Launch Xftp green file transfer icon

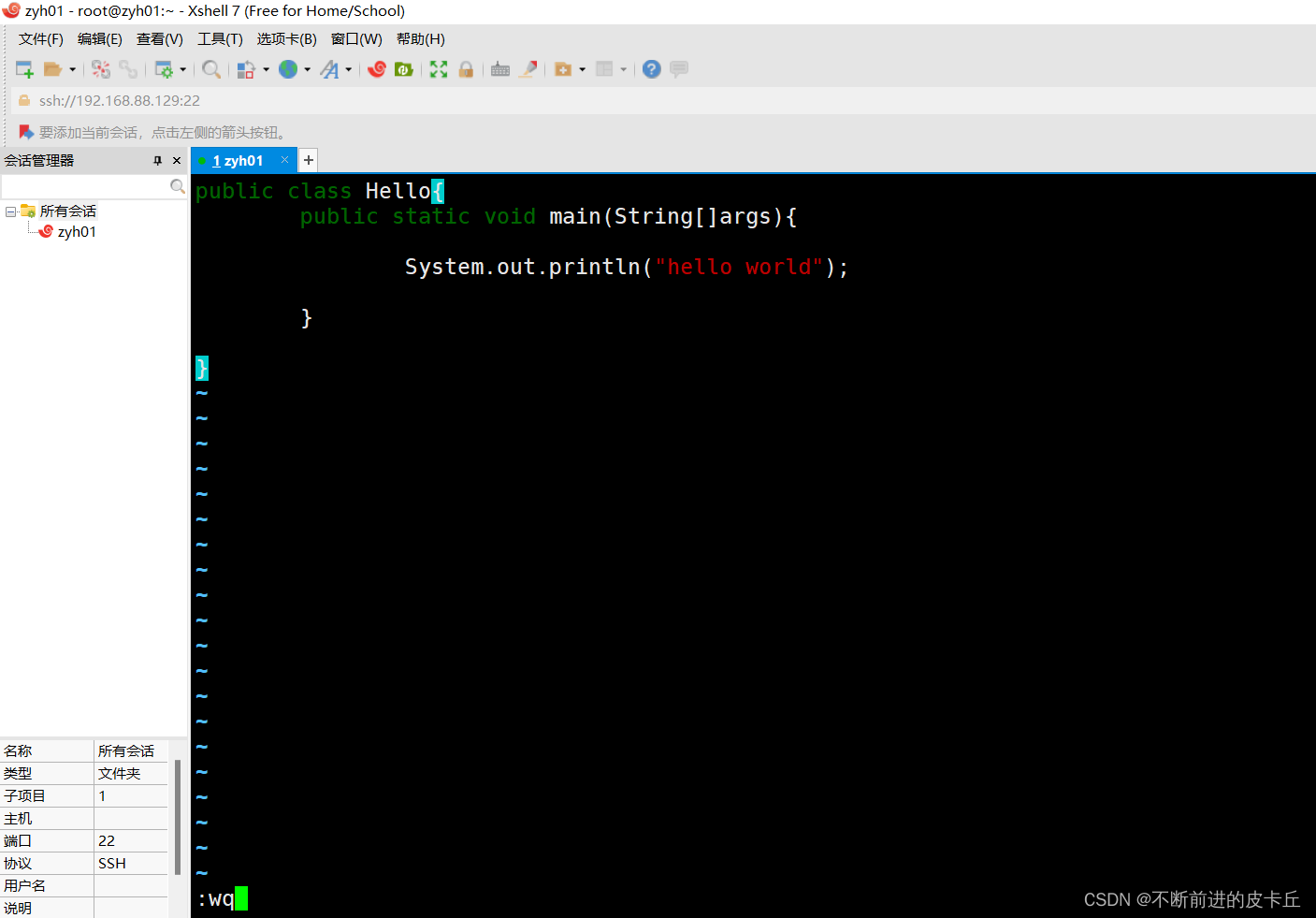[x=404, y=69]
